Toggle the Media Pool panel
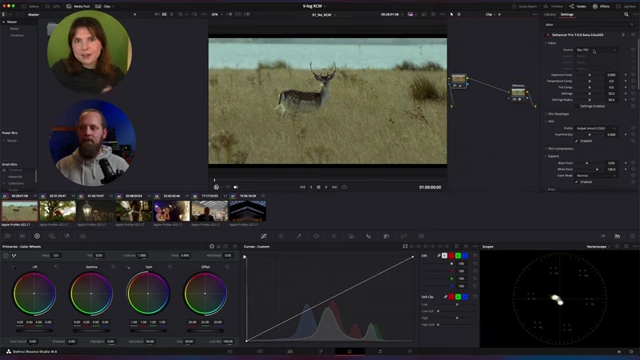 point(78,6)
